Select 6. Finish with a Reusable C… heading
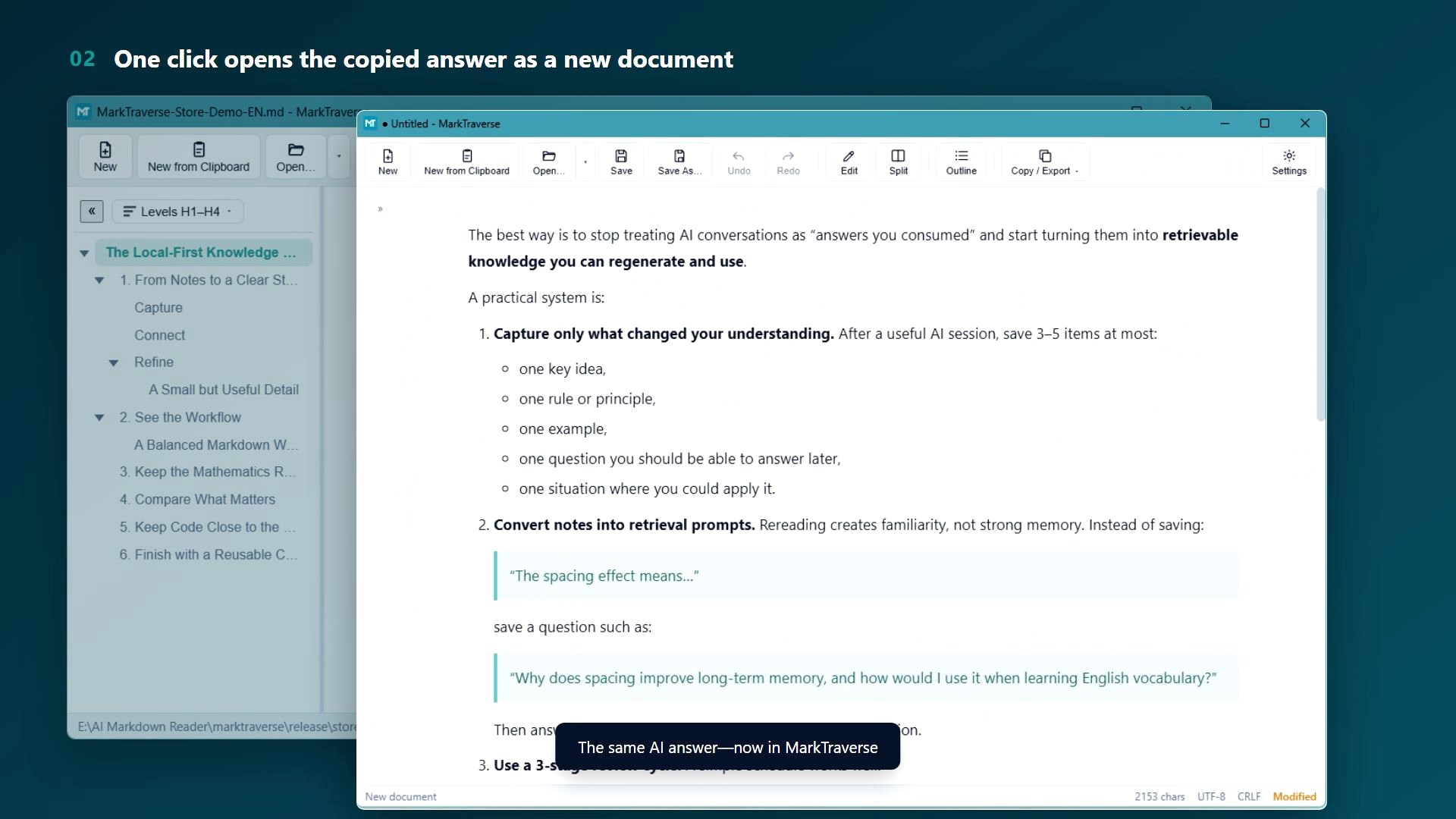The image size is (1456, 819). (209, 554)
